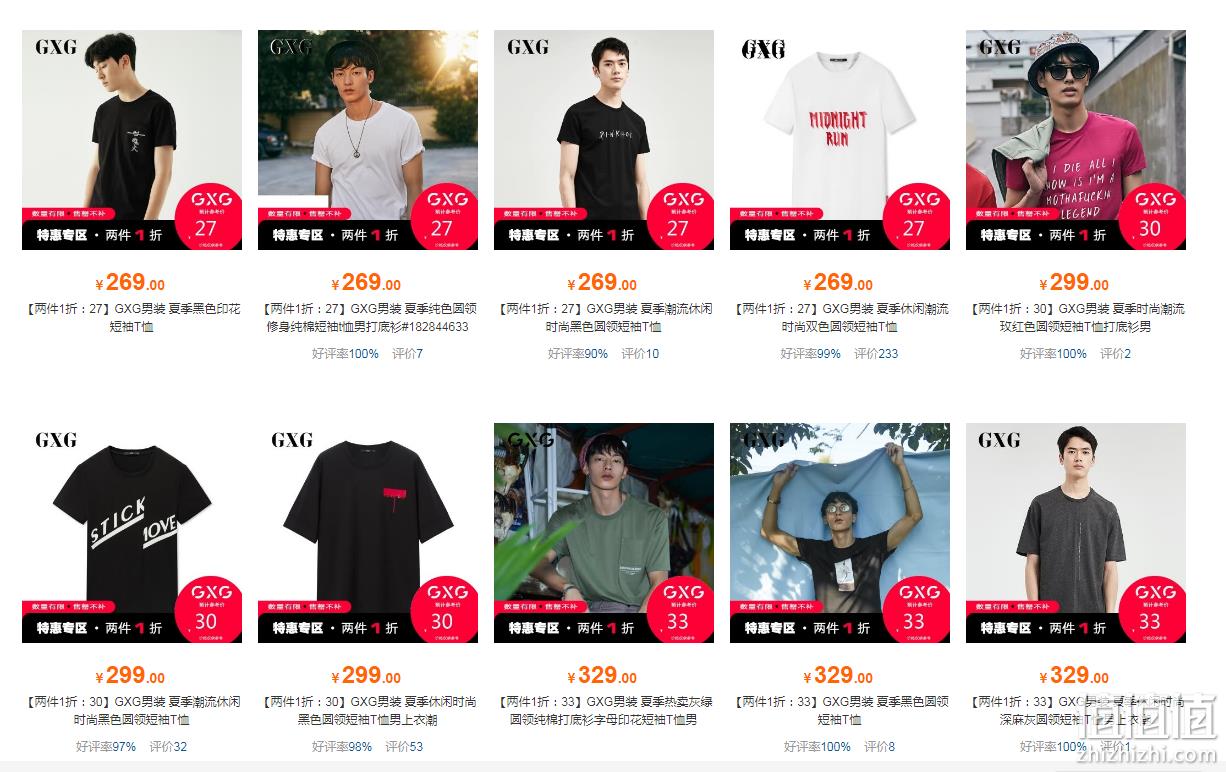Open the grey-green pocket T-shirt photo
This screenshot has height=772, width=1226.
click(x=604, y=533)
